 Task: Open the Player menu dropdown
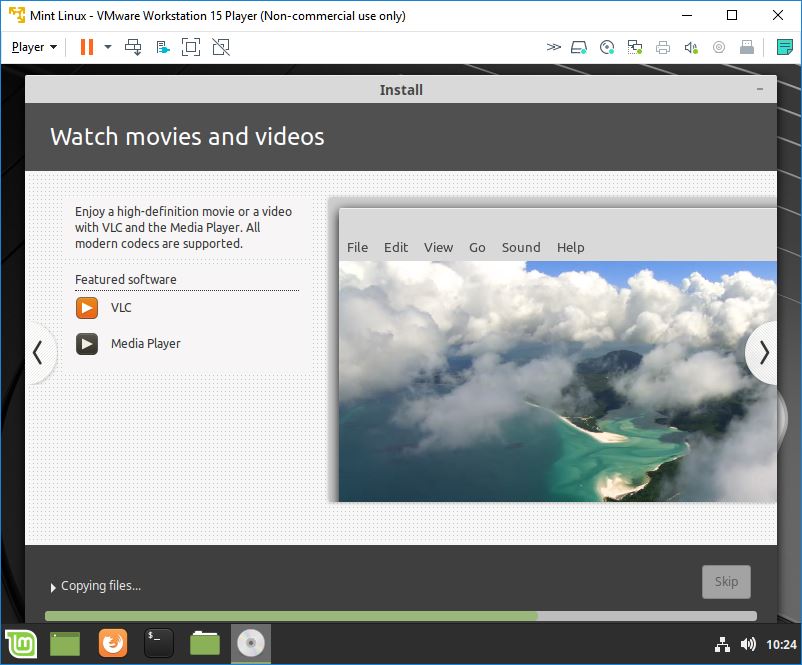pos(34,47)
